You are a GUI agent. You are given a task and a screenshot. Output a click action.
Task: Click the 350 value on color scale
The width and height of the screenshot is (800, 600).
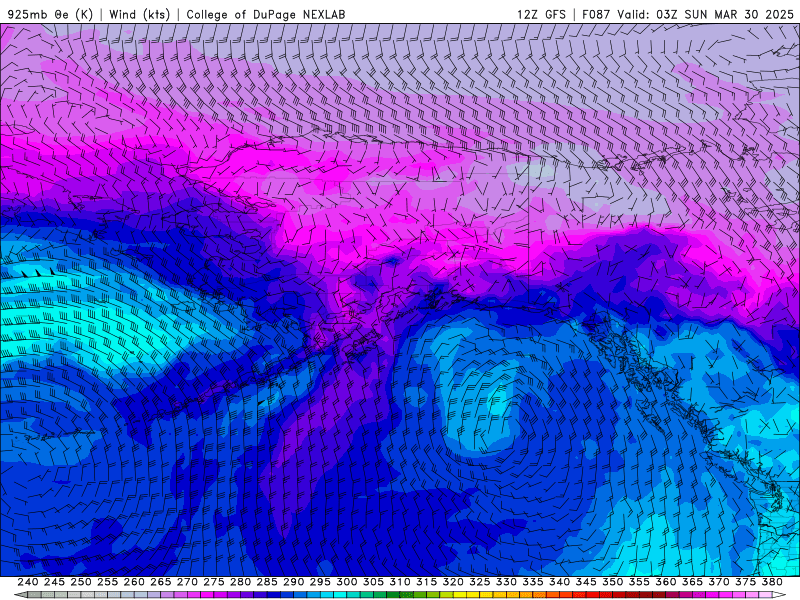click(613, 582)
